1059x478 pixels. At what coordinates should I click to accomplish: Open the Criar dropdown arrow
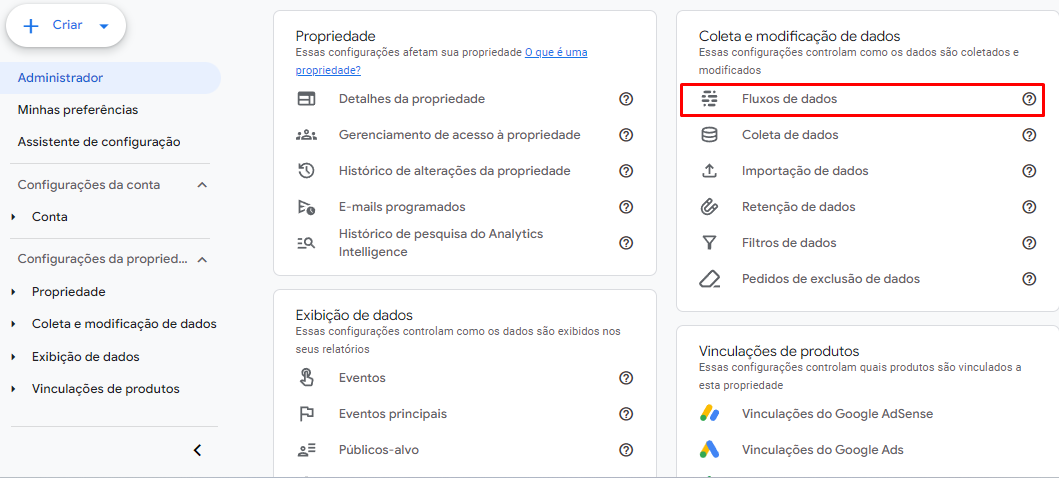103,26
